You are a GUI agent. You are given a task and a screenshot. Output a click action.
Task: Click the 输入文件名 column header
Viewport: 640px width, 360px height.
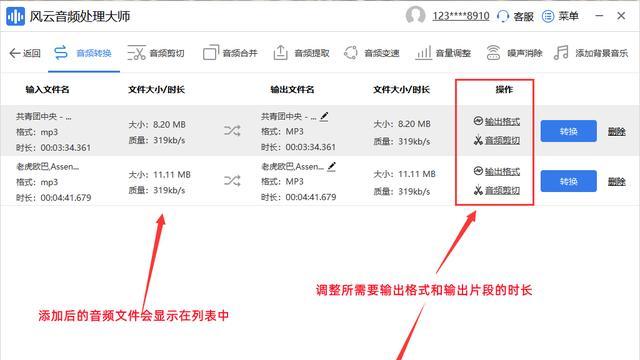47,89
